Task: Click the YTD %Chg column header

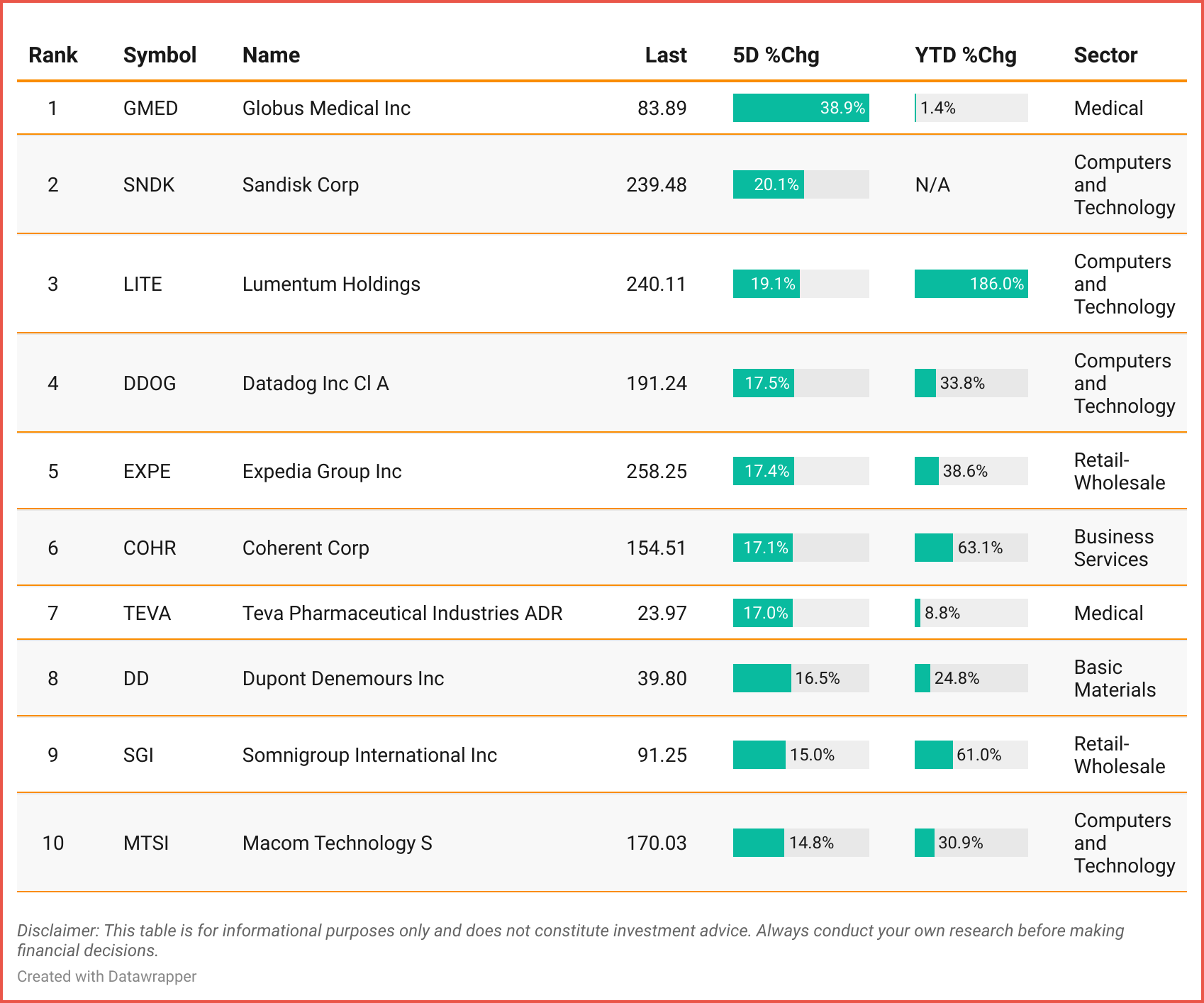Action: point(965,55)
